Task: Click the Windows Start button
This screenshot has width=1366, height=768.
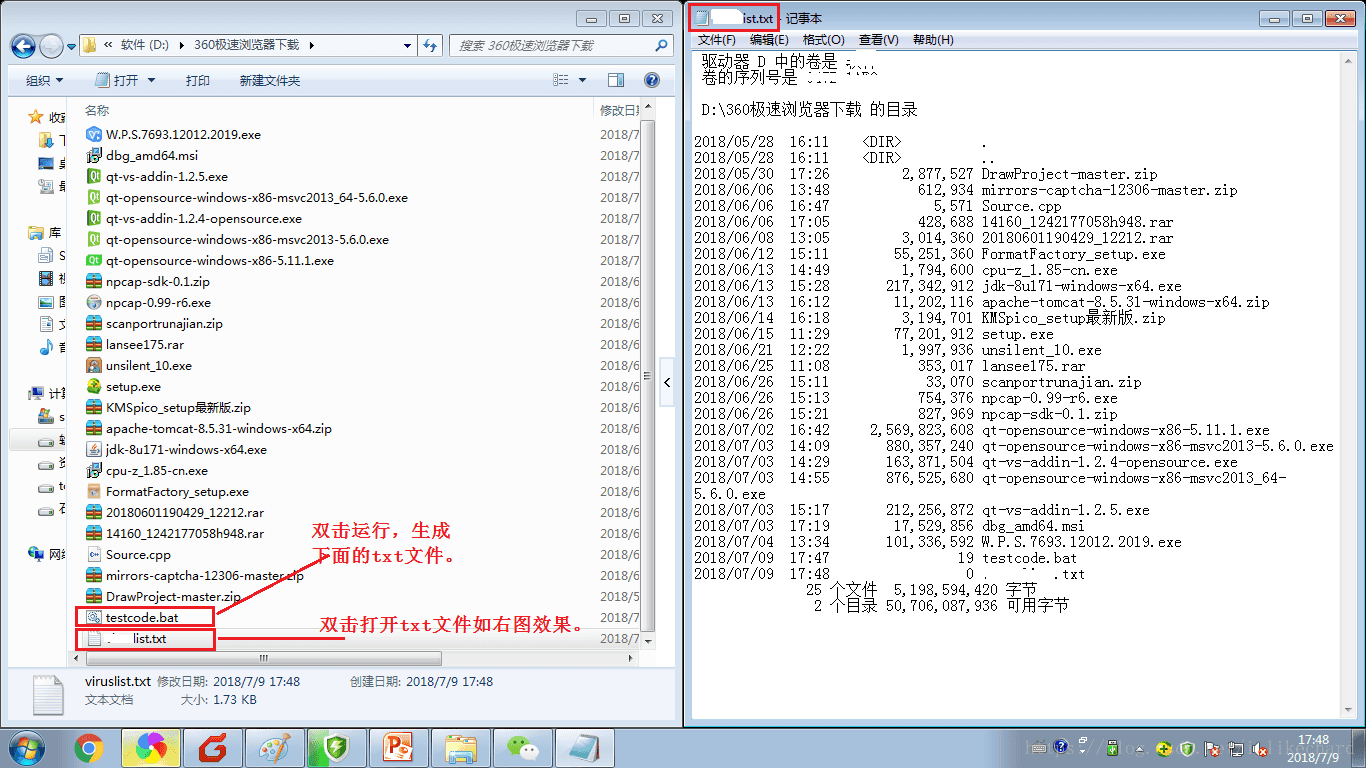Action: (26, 748)
